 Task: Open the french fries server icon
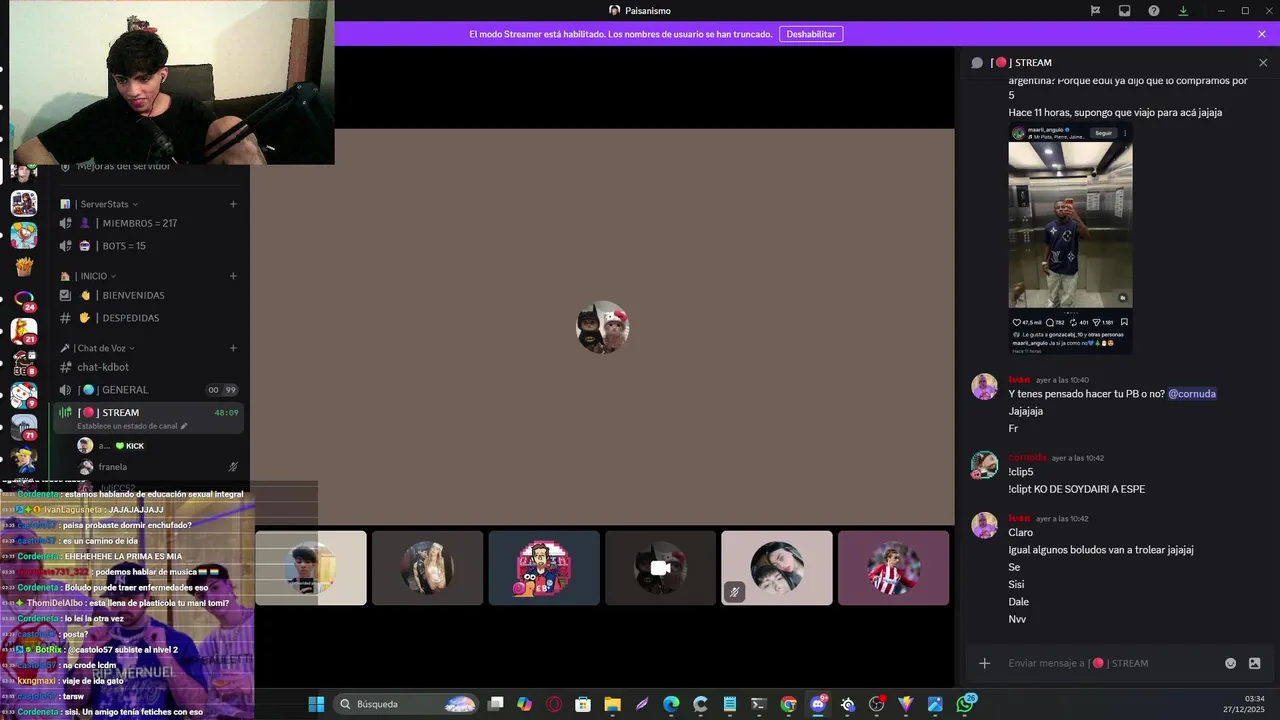(x=24, y=267)
